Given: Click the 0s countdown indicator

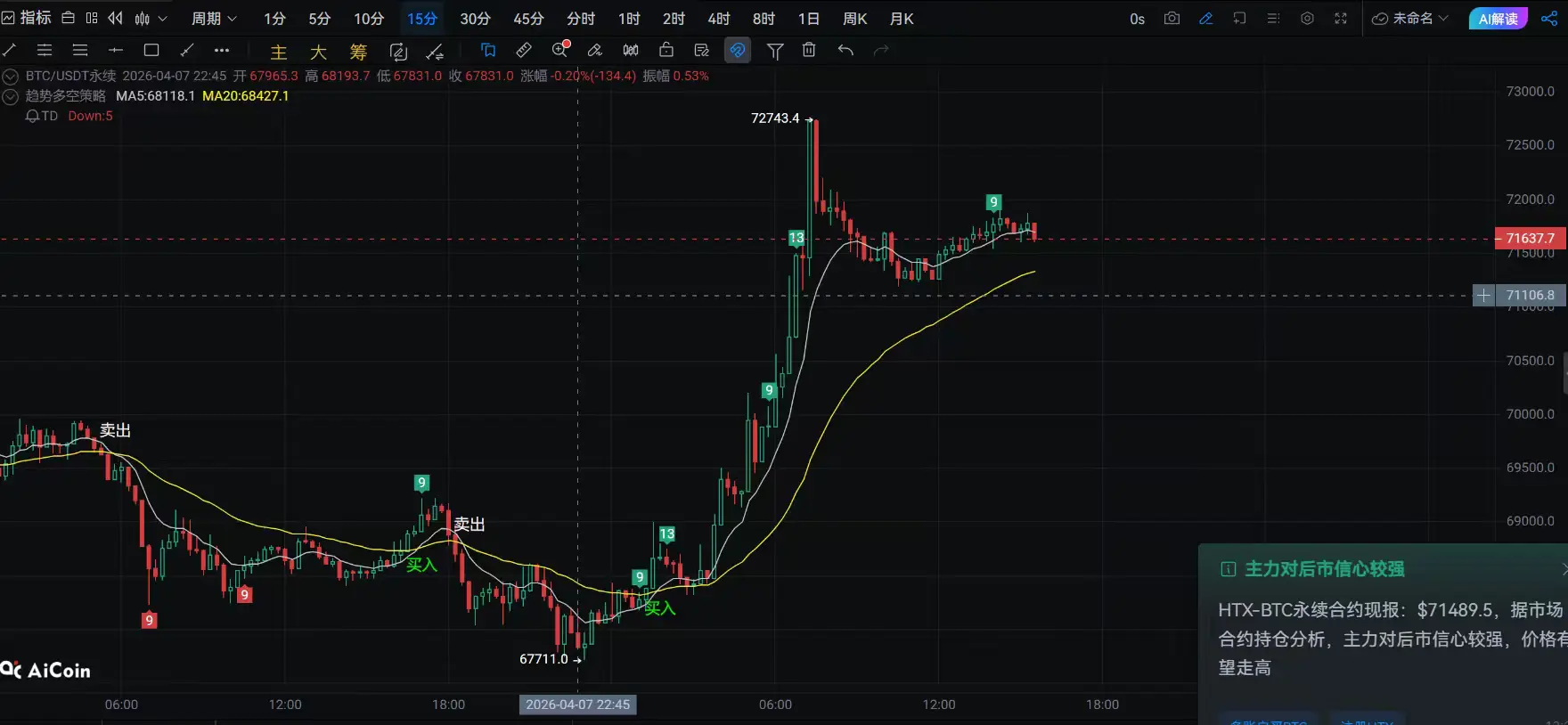Looking at the screenshot, I should tap(1137, 19).
